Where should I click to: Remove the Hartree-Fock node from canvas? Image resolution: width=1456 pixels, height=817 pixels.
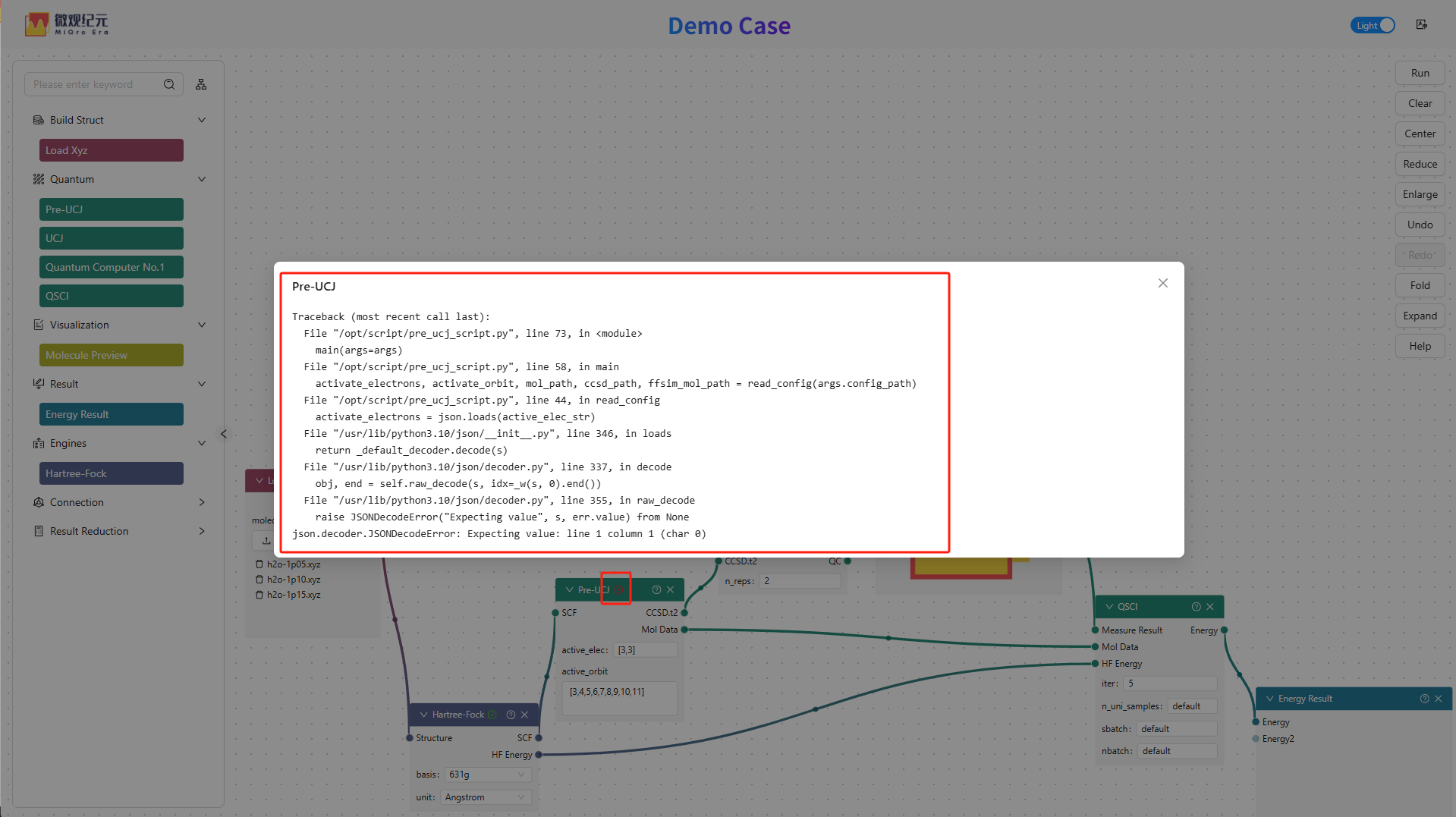(x=524, y=715)
